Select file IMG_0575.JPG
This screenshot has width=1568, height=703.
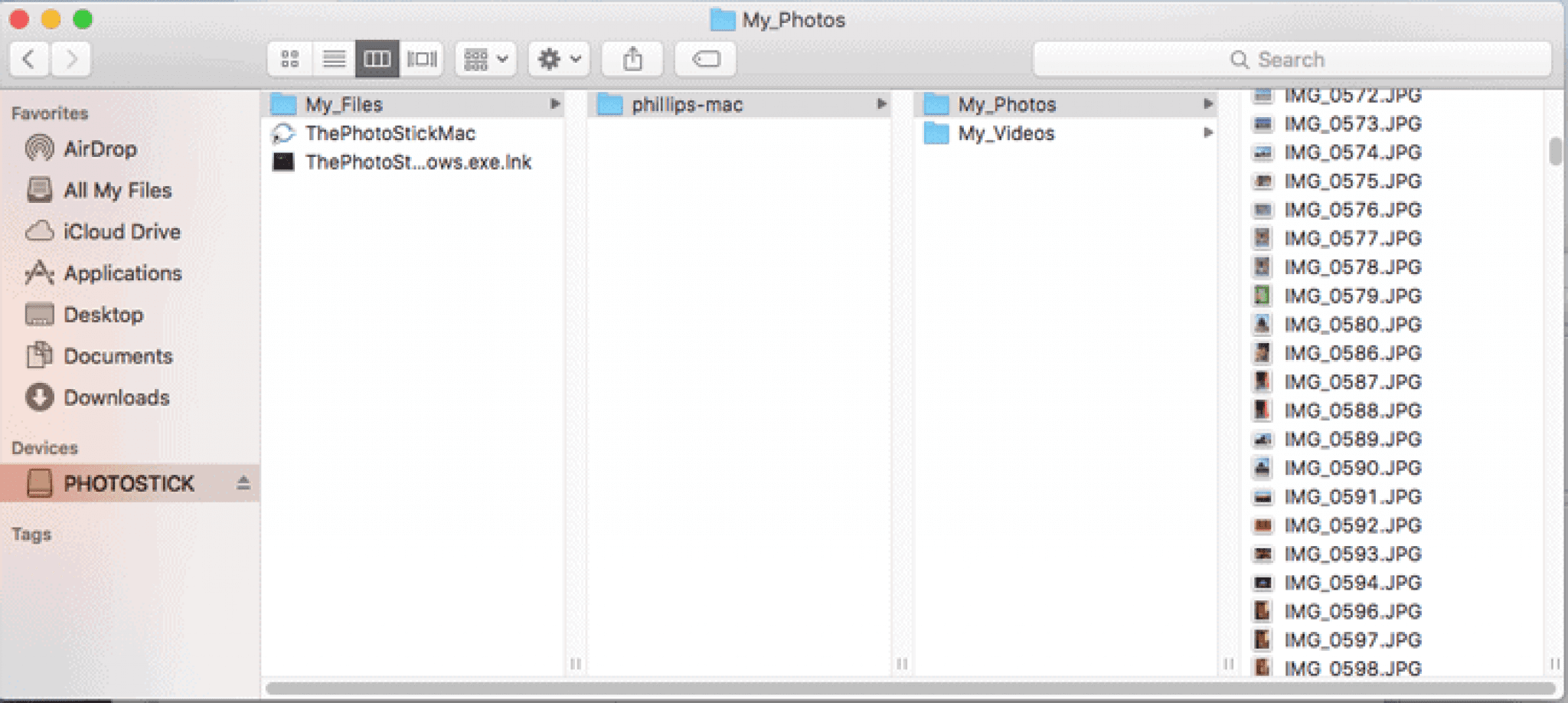tap(1352, 181)
